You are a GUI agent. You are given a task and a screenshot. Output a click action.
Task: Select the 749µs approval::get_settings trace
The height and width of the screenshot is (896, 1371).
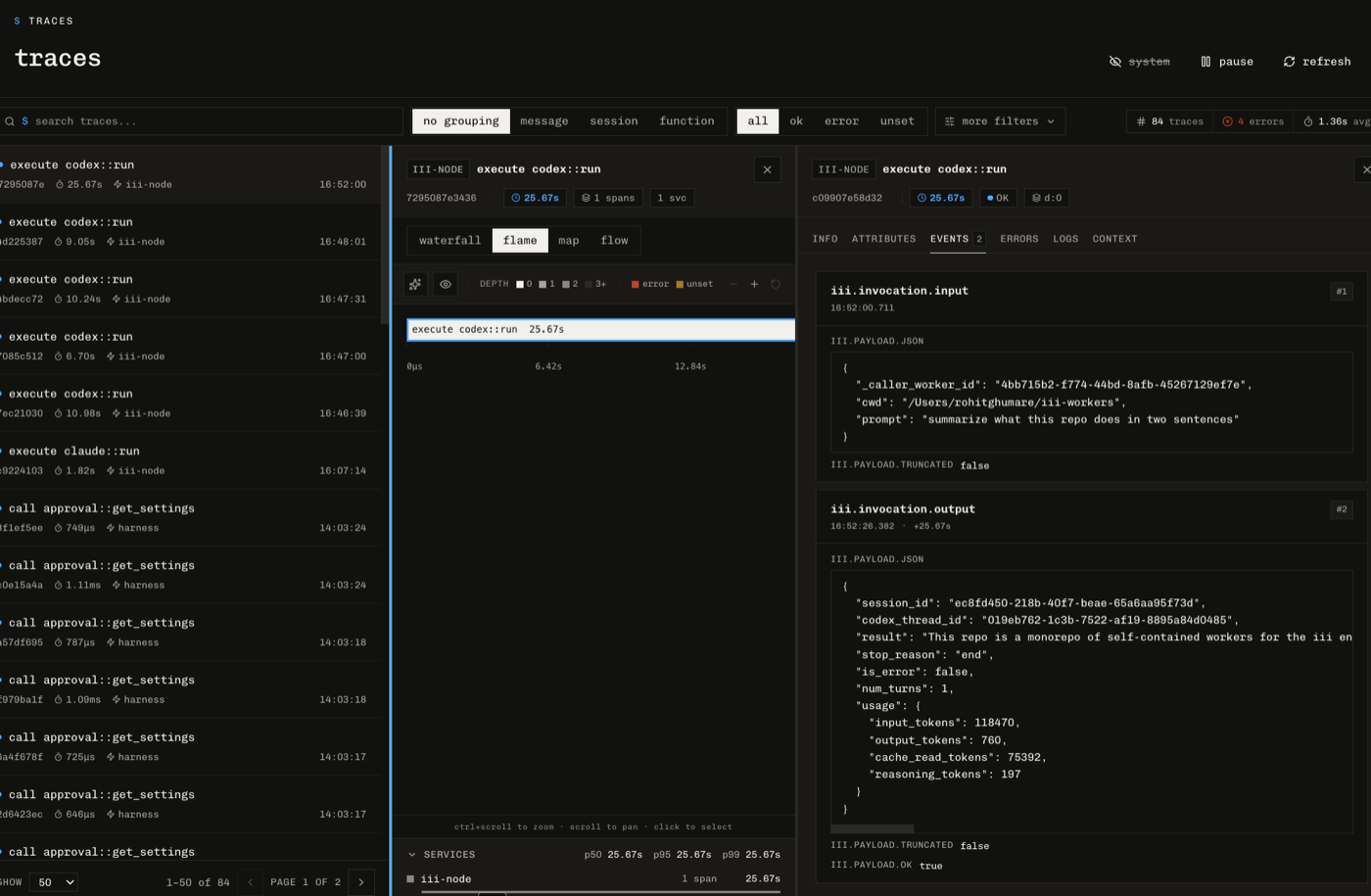(x=189, y=518)
